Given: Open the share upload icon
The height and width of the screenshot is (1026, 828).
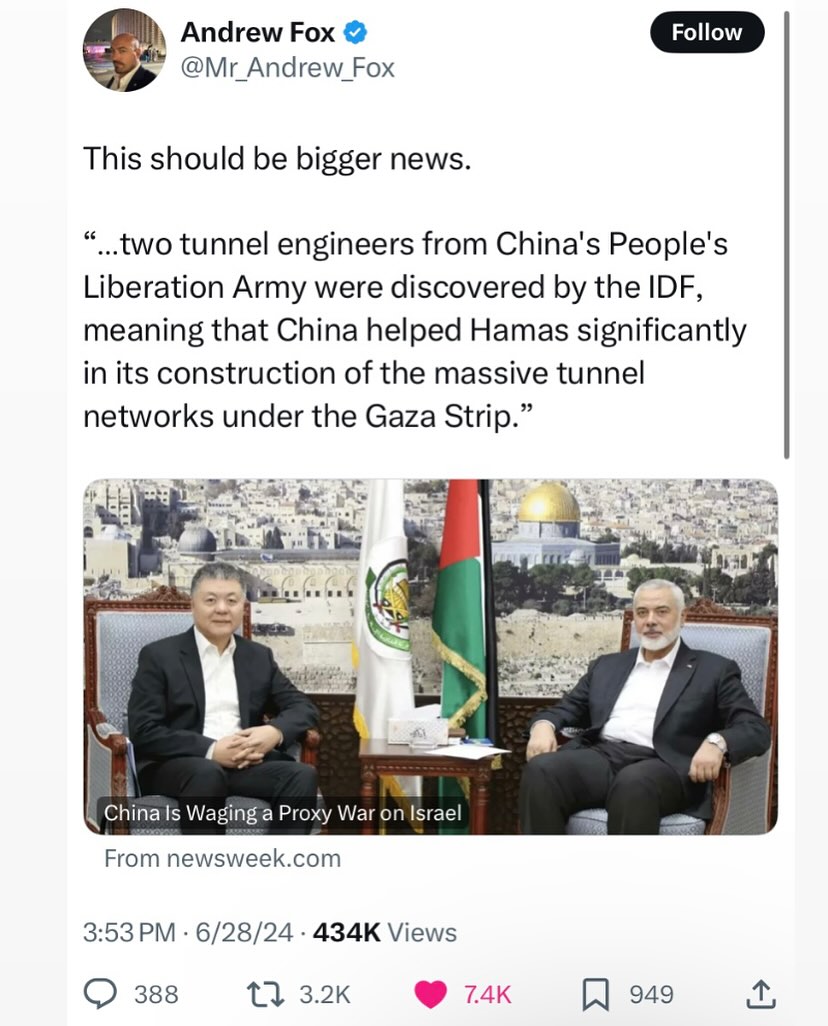Looking at the screenshot, I should [x=761, y=994].
